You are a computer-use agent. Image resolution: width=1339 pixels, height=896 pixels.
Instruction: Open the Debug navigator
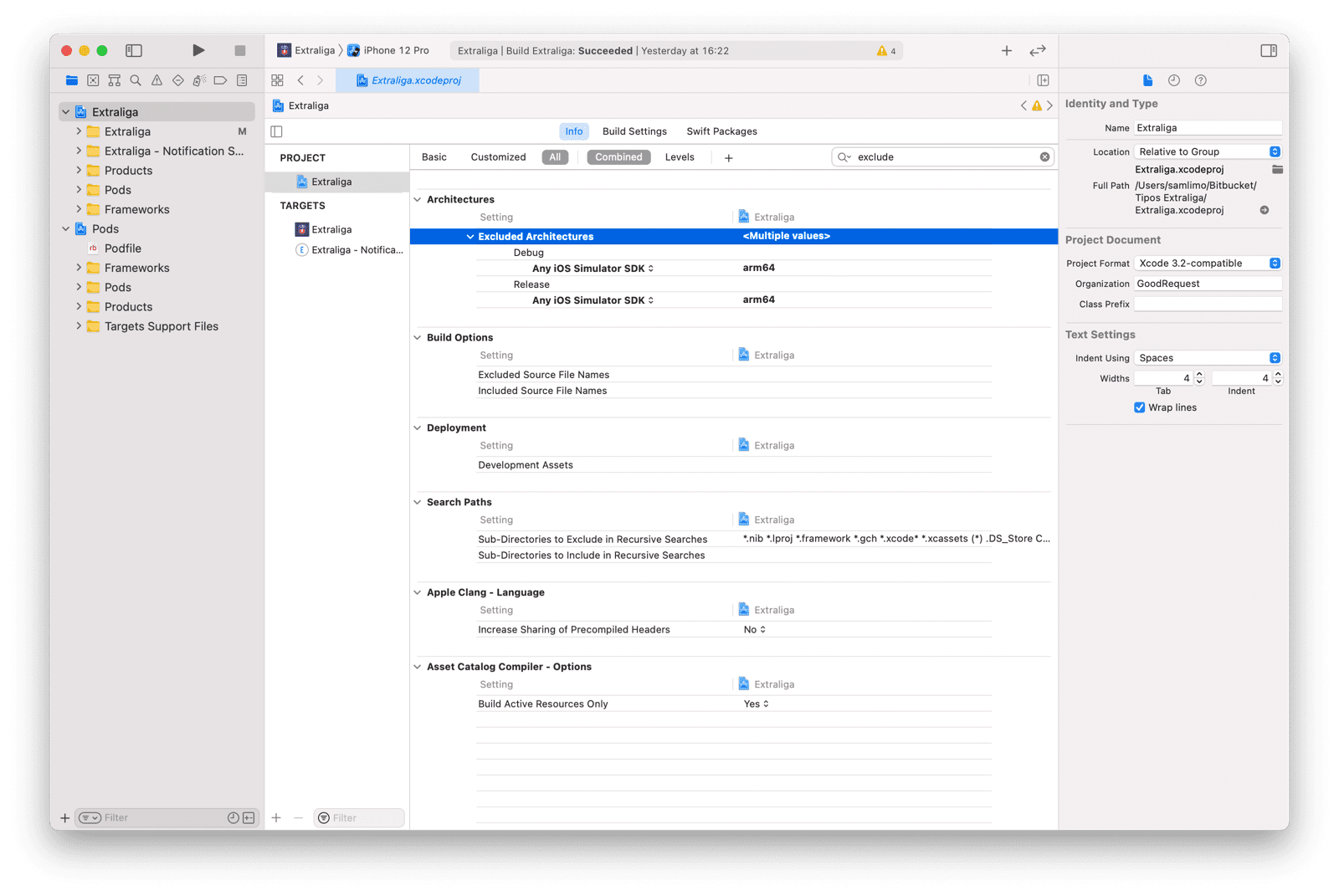tap(199, 80)
